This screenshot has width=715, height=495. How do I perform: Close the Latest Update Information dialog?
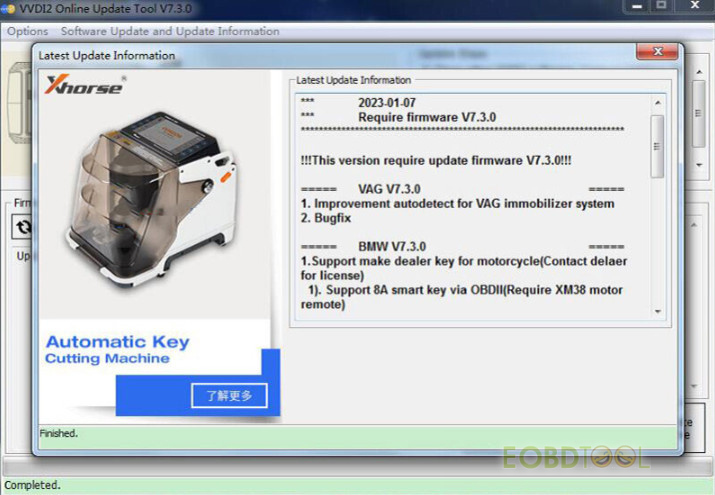(657, 52)
